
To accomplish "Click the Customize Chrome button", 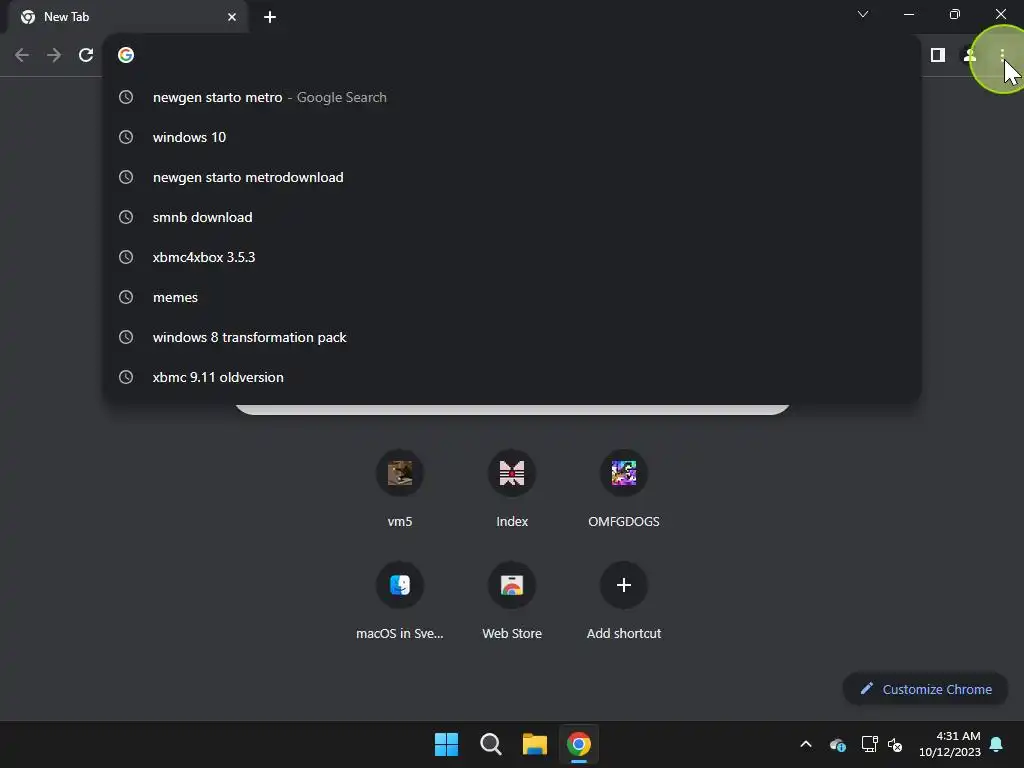I will (x=925, y=689).
